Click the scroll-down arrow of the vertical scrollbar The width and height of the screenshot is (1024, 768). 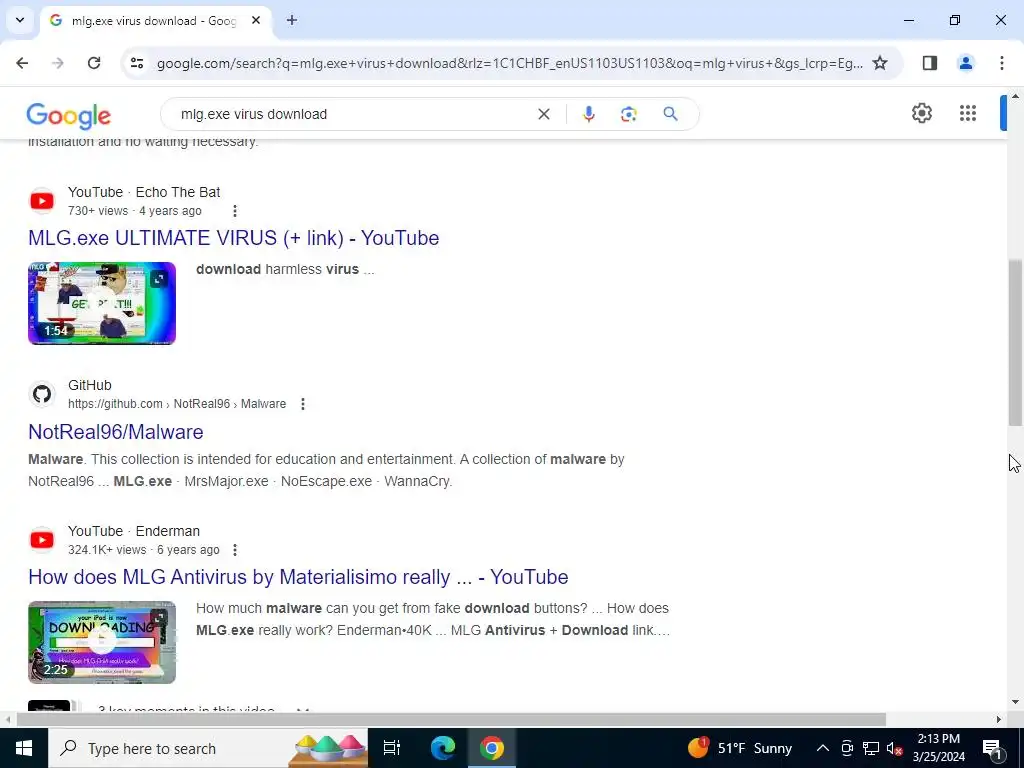pyautogui.click(x=1015, y=702)
